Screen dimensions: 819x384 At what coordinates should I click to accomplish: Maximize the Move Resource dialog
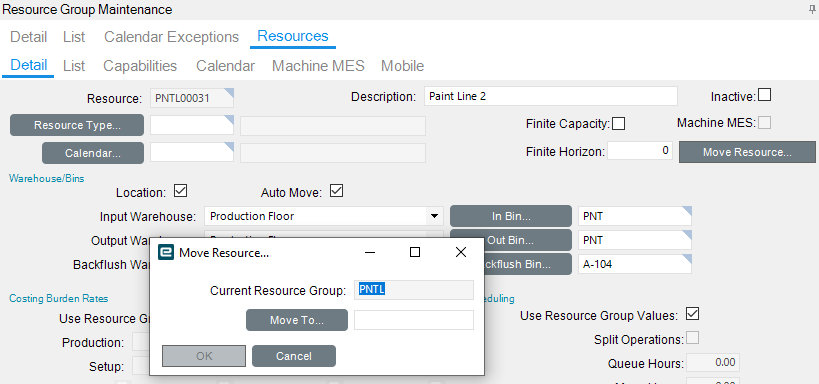tap(415, 252)
